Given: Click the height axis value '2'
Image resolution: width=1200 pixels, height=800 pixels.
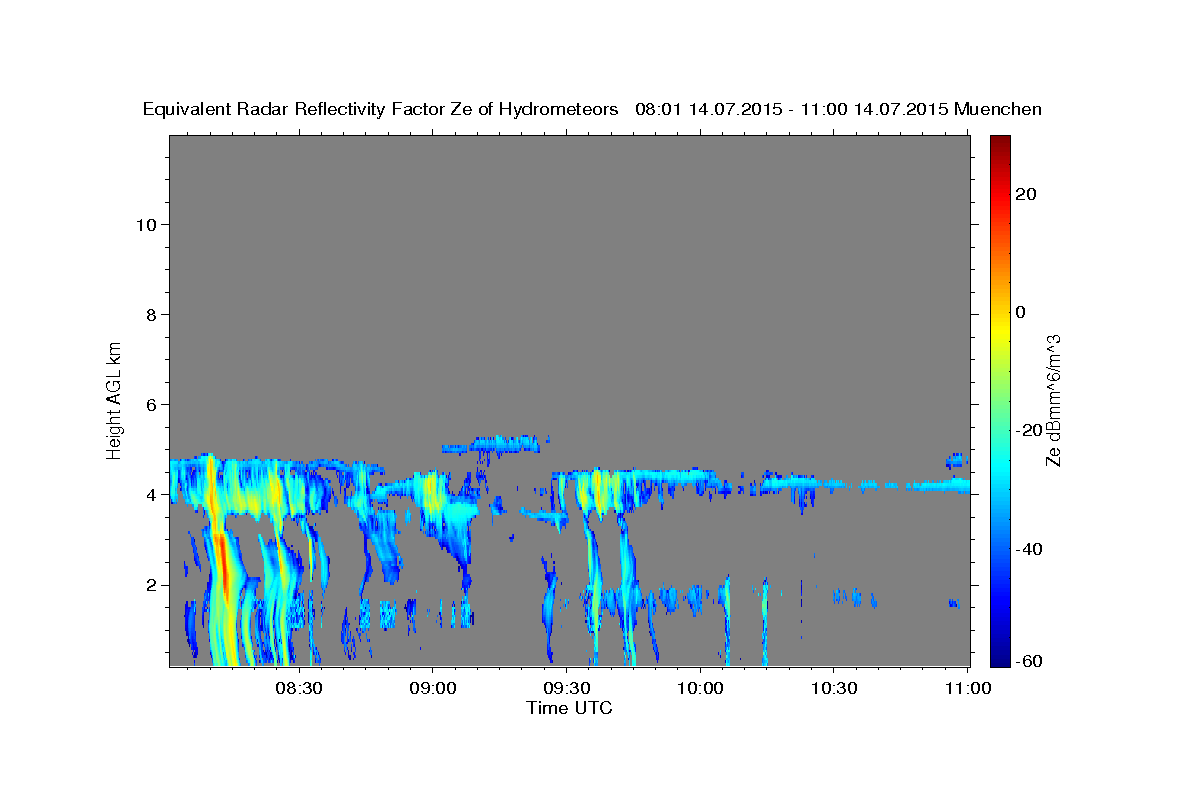Looking at the screenshot, I should click(153, 585).
